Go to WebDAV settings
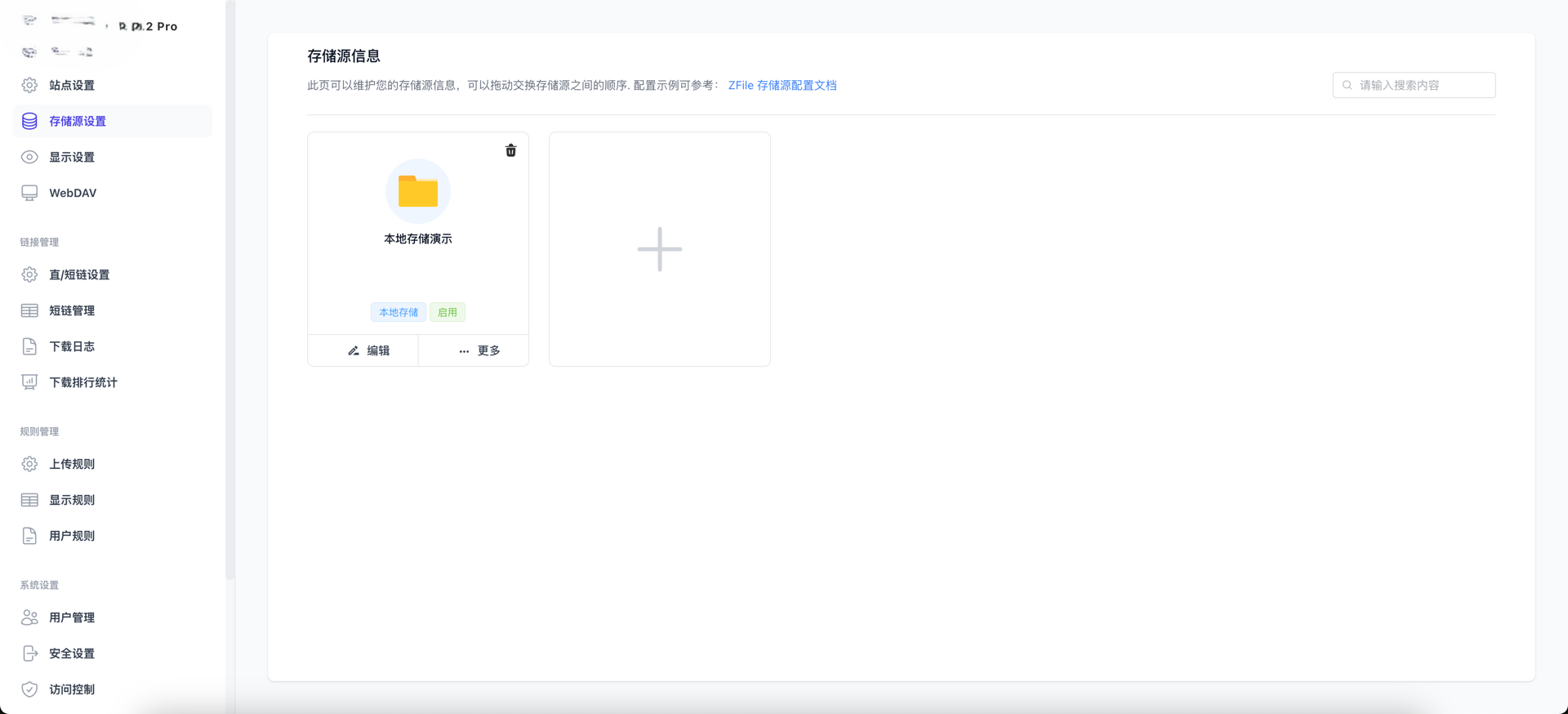 [x=113, y=193]
